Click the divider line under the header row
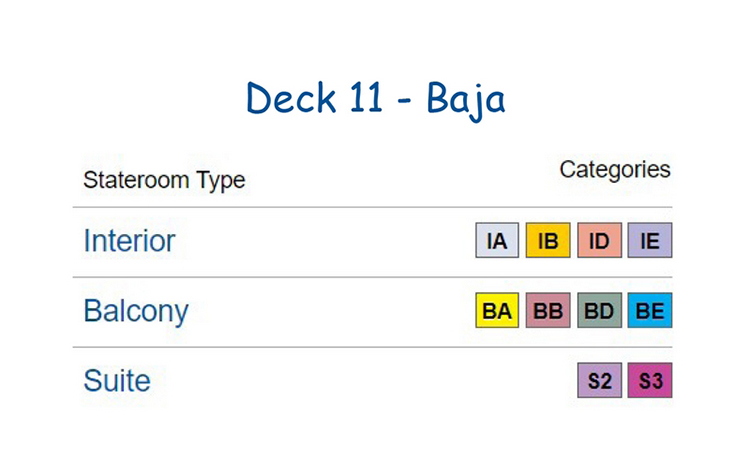750x460 pixels. [x=373, y=207]
